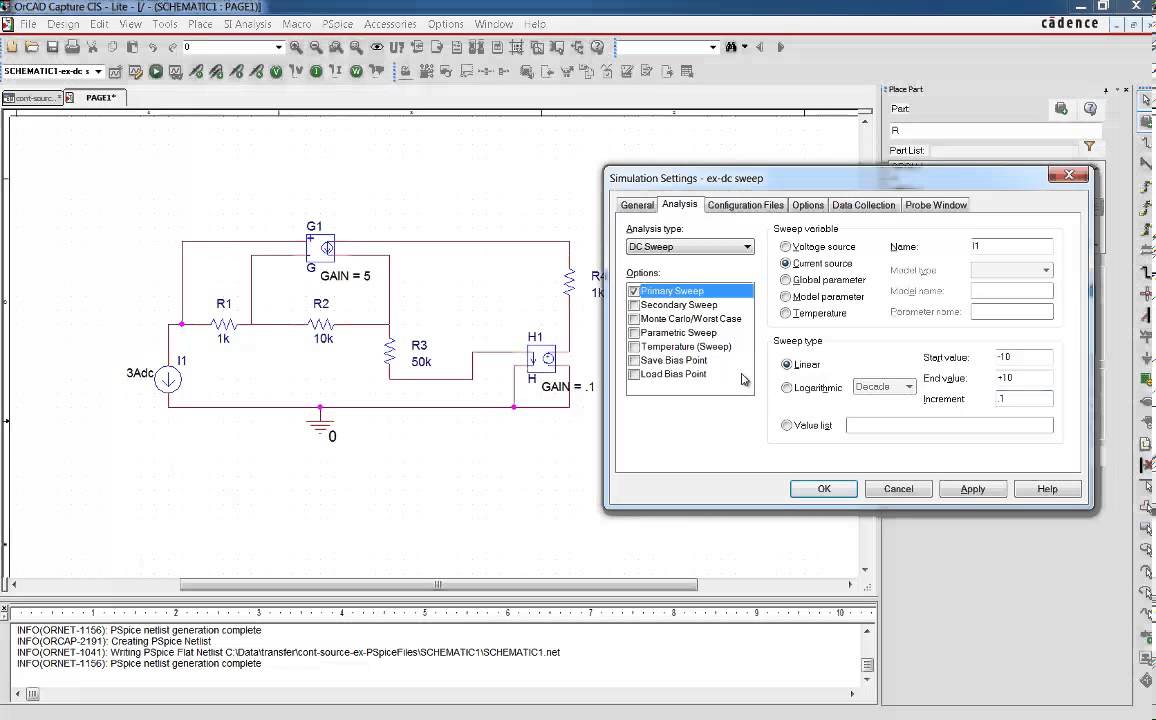Enable the Secondary Sweep checkbox

(633, 305)
